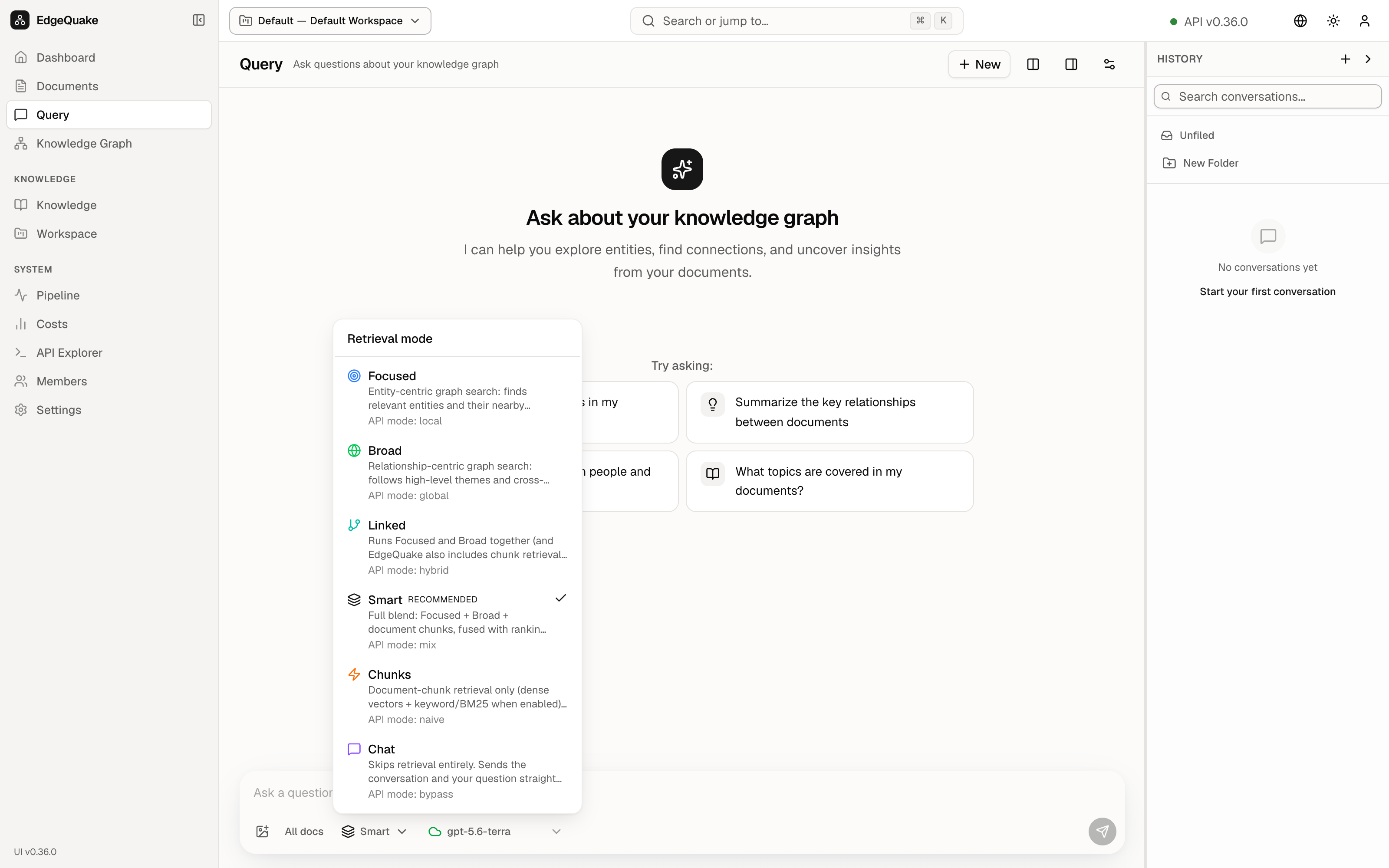Collapse the sidebar with the panel icon

[x=199, y=20]
